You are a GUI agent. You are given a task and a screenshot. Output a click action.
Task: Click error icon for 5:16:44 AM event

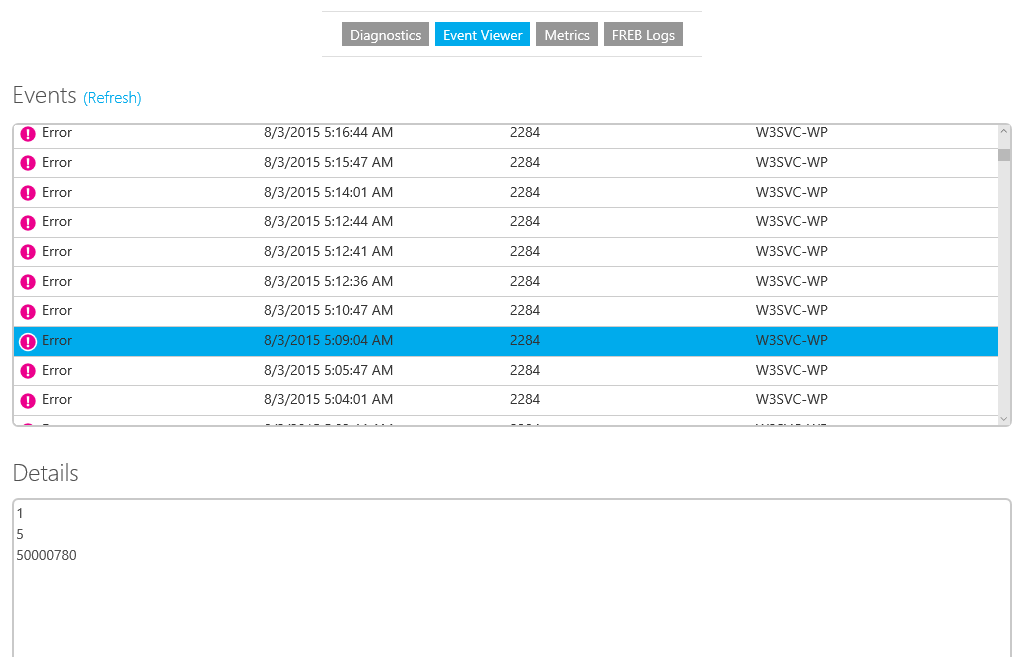28,134
